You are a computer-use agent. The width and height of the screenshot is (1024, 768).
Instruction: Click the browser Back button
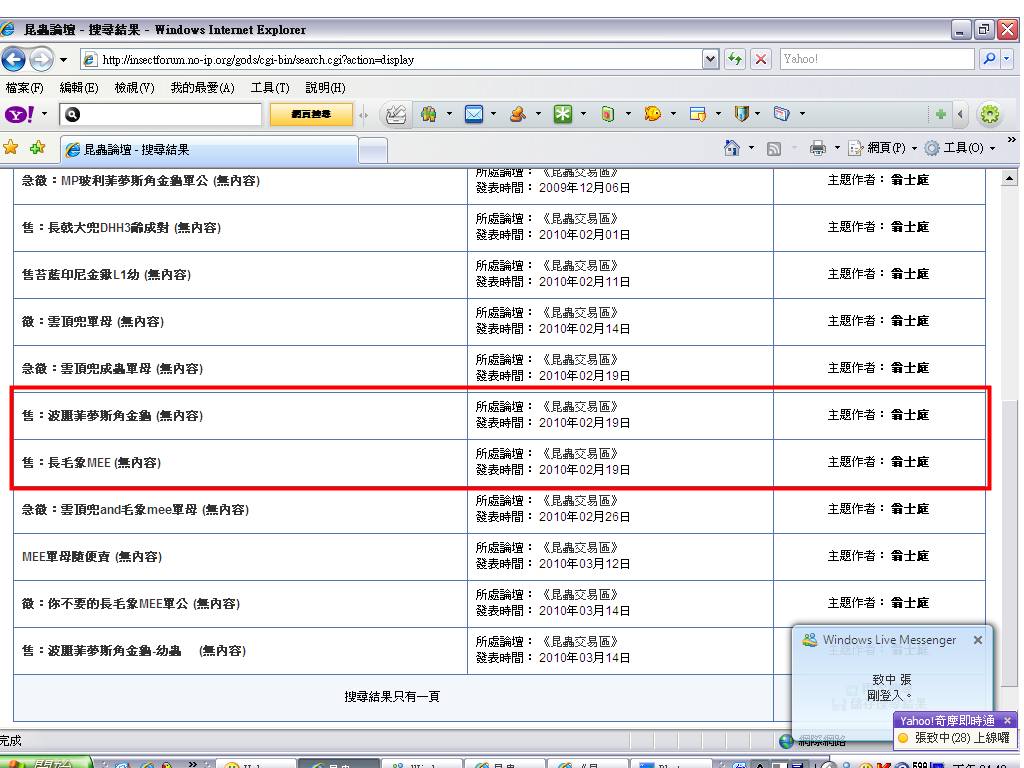pyautogui.click(x=14, y=59)
